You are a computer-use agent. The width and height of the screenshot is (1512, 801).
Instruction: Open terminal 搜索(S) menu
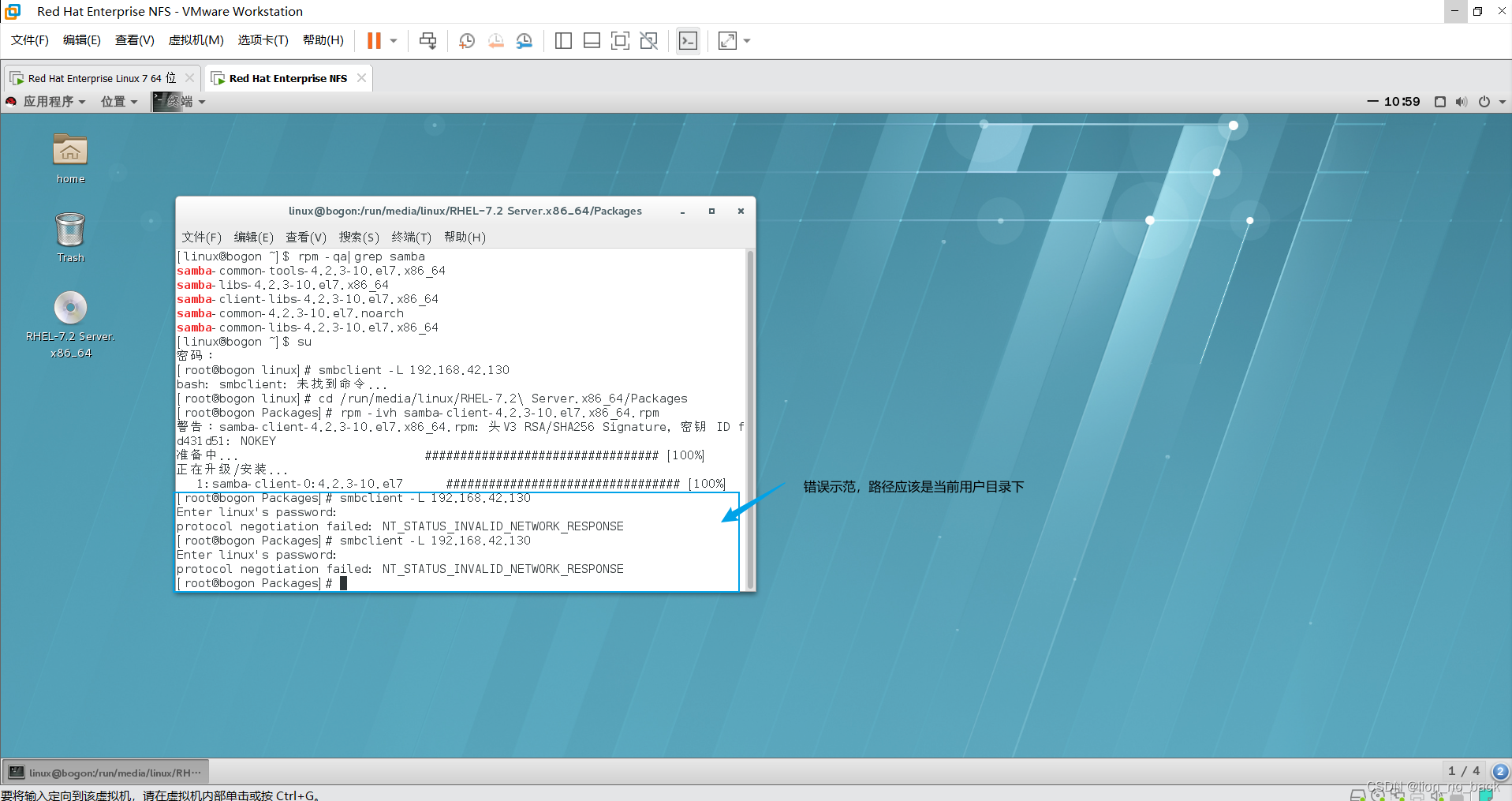point(359,237)
